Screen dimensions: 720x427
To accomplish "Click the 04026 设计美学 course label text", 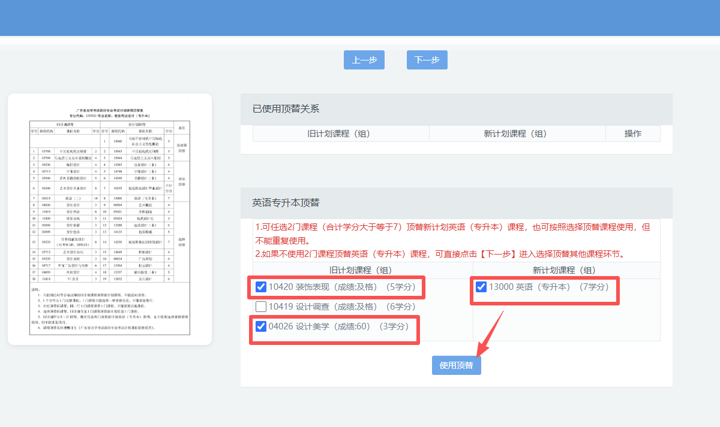I will point(338,326).
